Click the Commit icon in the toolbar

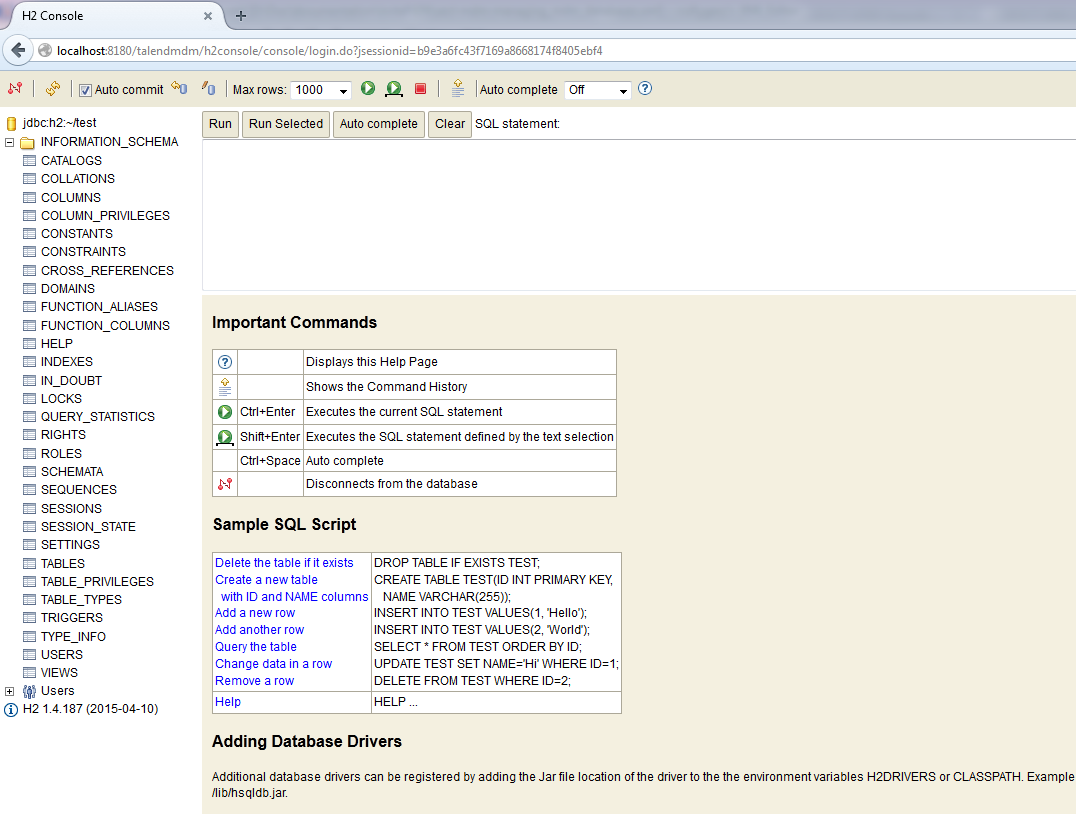click(x=208, y=89)
